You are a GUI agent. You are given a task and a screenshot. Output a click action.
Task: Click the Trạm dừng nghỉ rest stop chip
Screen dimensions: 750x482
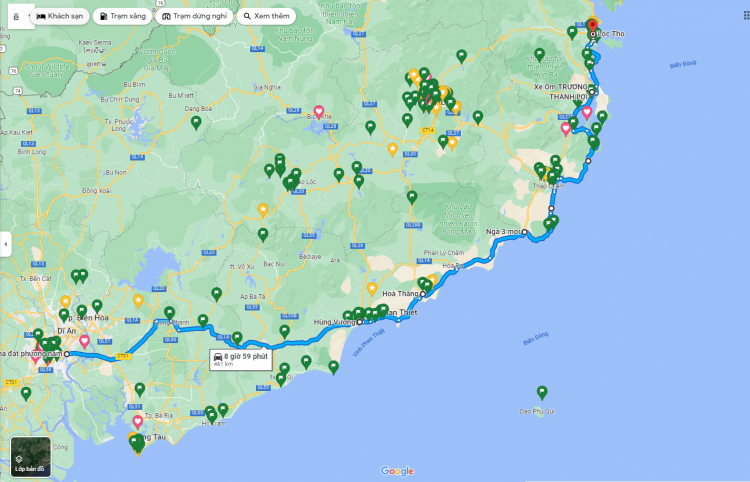(194, 16)
